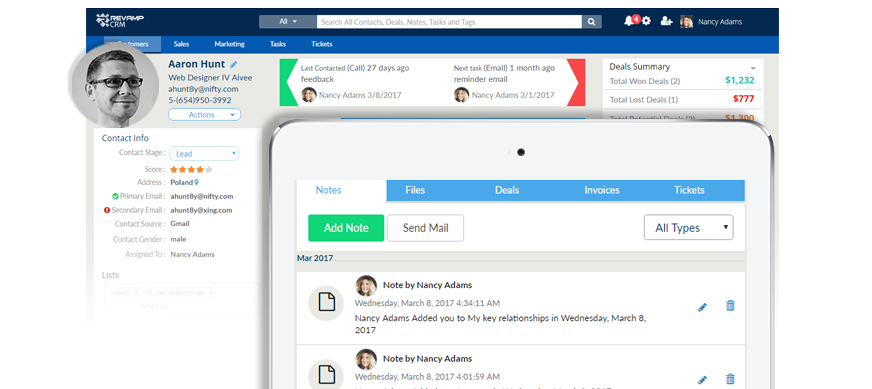Open the All Types filter dropdown
This screenshot has height=389, width=872.
[x=688, y=228]
